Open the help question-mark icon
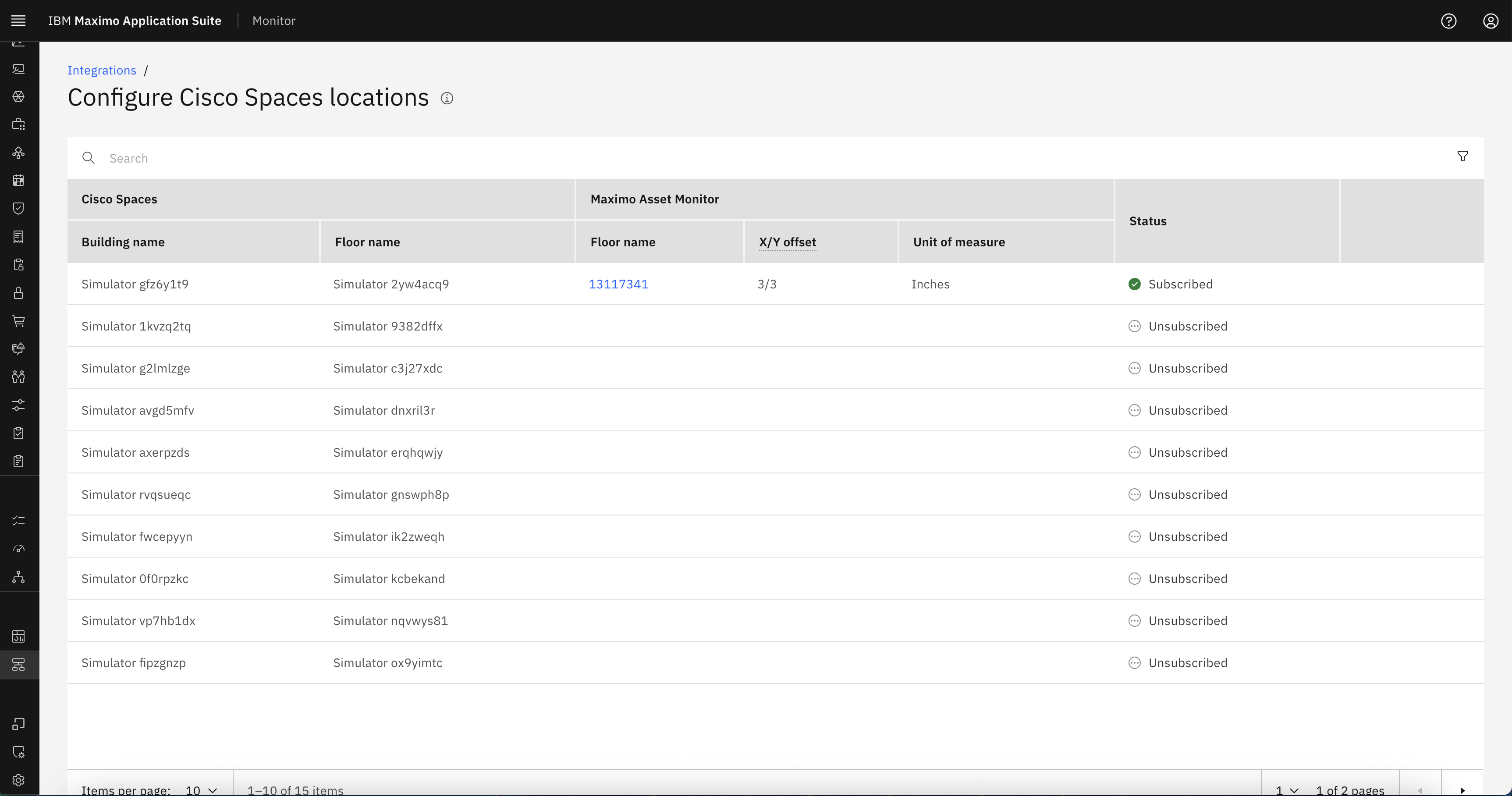 tap(1448, 21)
